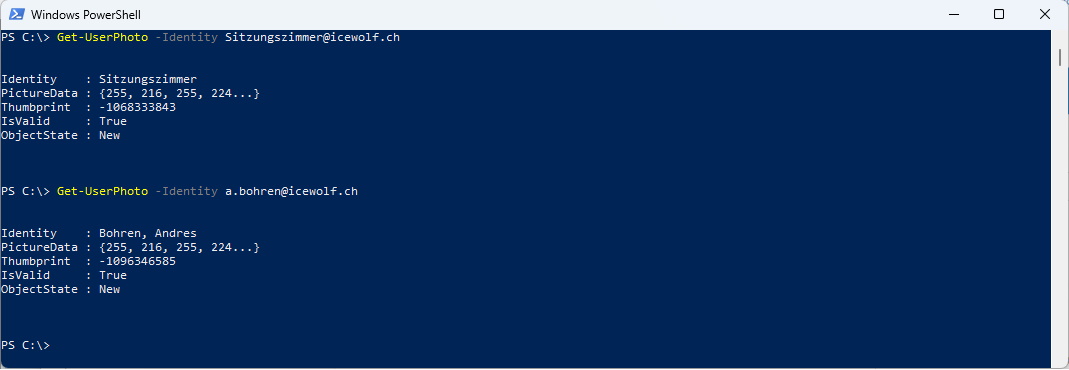Click the Identity value Bohren, Andres

[148, 233]
